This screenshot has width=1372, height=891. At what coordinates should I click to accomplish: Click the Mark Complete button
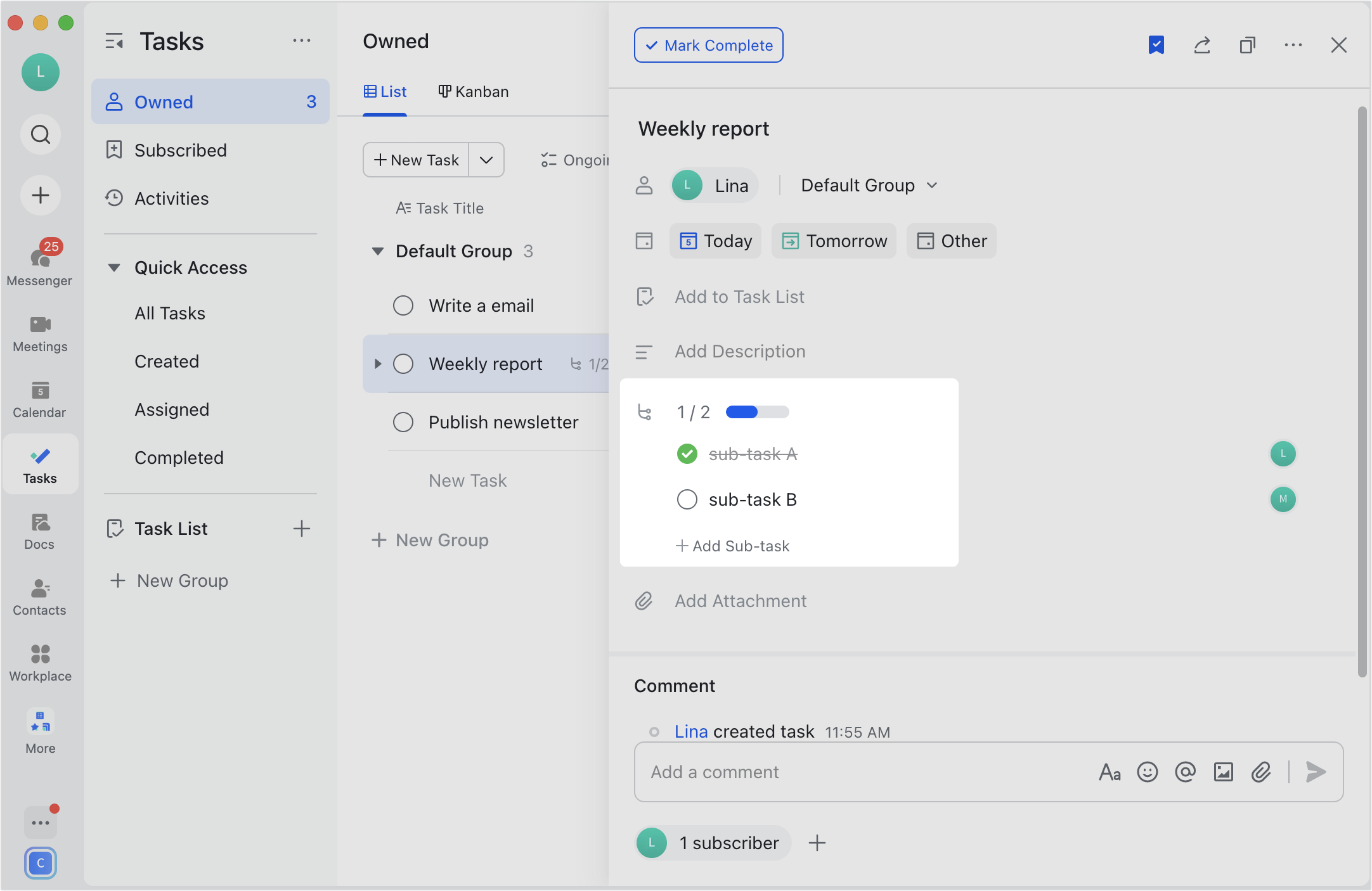(x=708, y=46)
